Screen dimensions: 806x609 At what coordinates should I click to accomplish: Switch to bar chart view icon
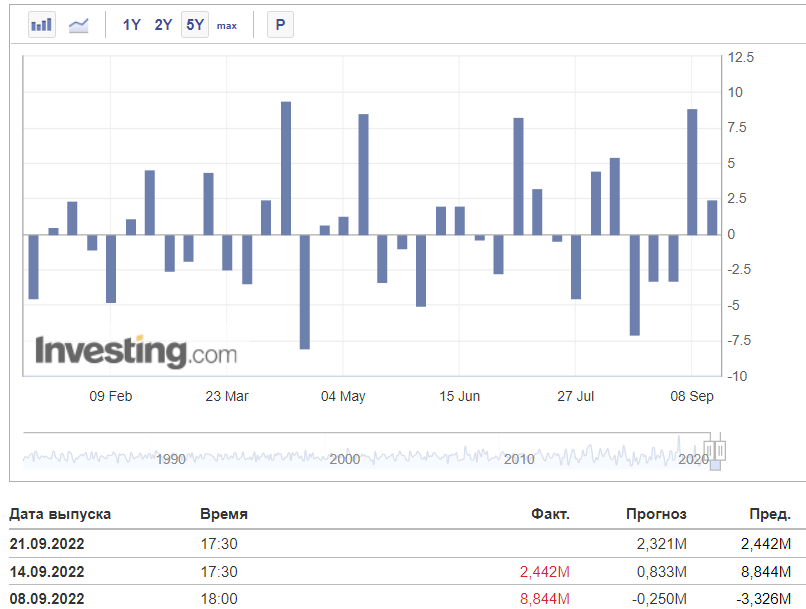coord(42,25)
